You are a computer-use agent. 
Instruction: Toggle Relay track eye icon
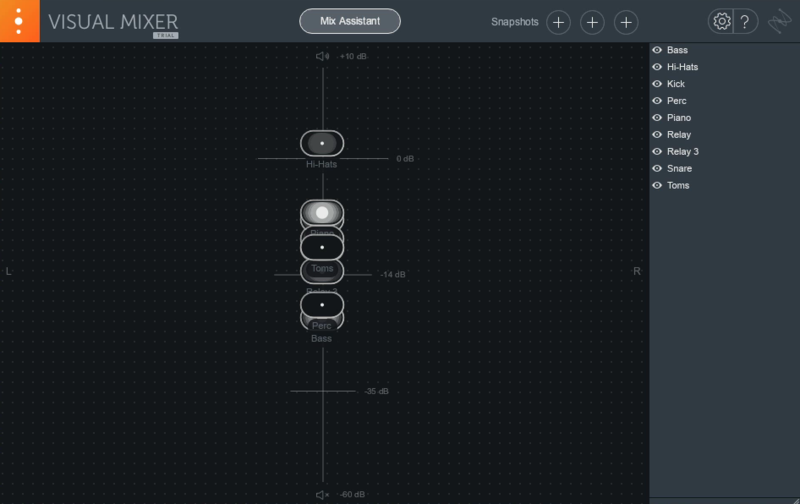click(x=657, y=135)
